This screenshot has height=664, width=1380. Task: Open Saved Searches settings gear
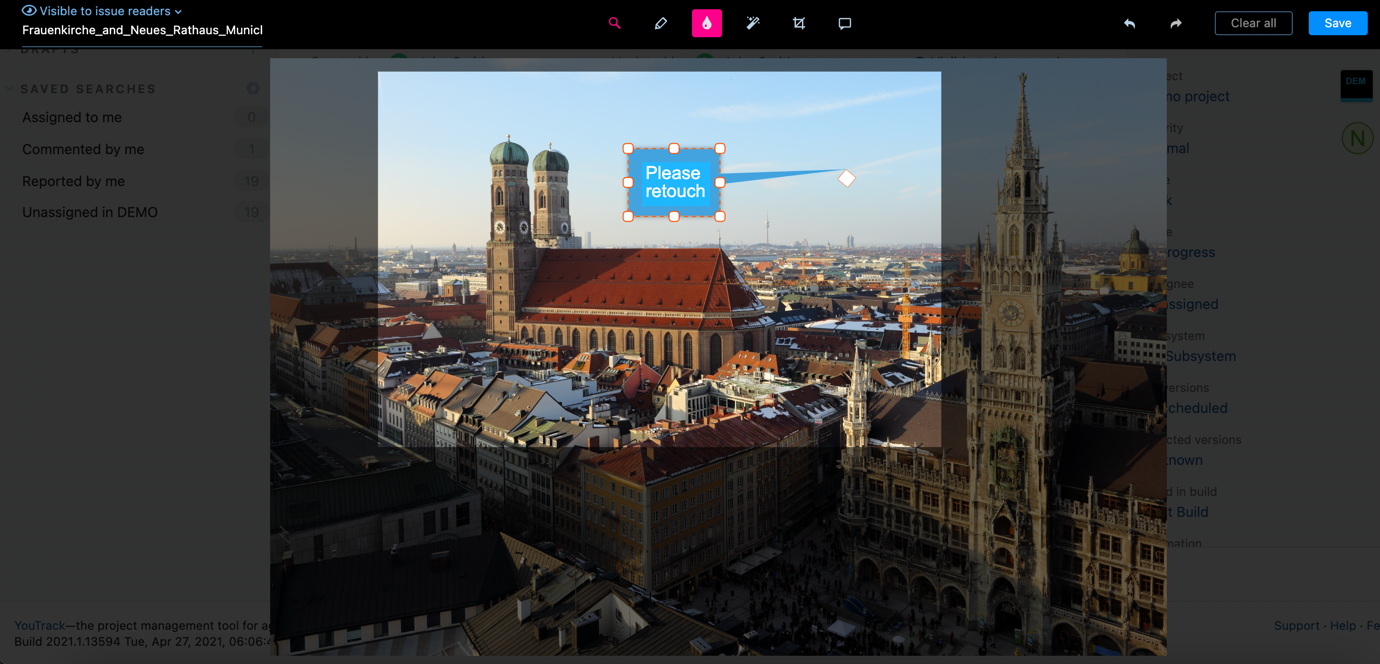point(253,88)
